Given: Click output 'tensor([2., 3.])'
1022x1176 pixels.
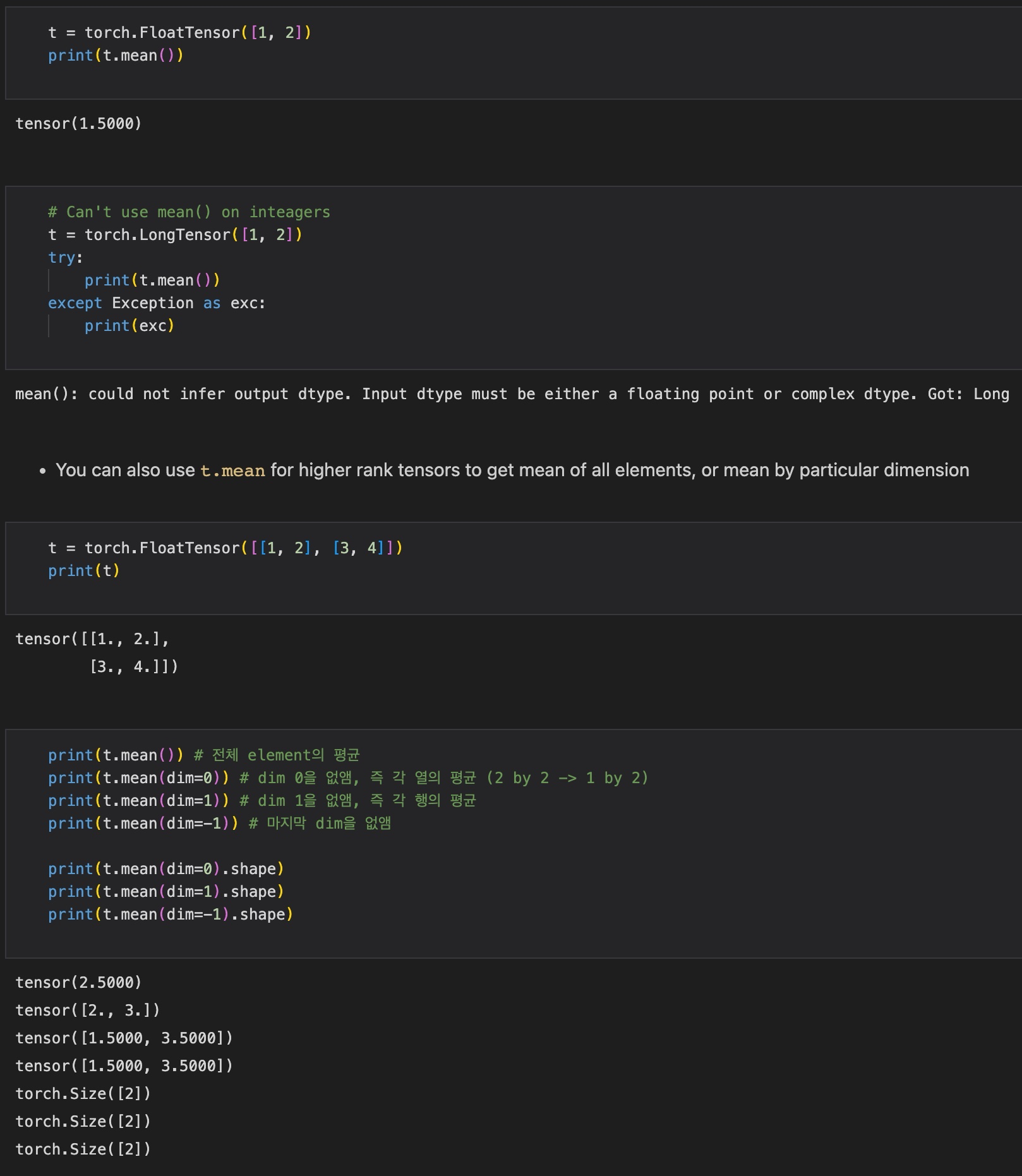Looking at the screenshot, I should (x=88, y=1011).
